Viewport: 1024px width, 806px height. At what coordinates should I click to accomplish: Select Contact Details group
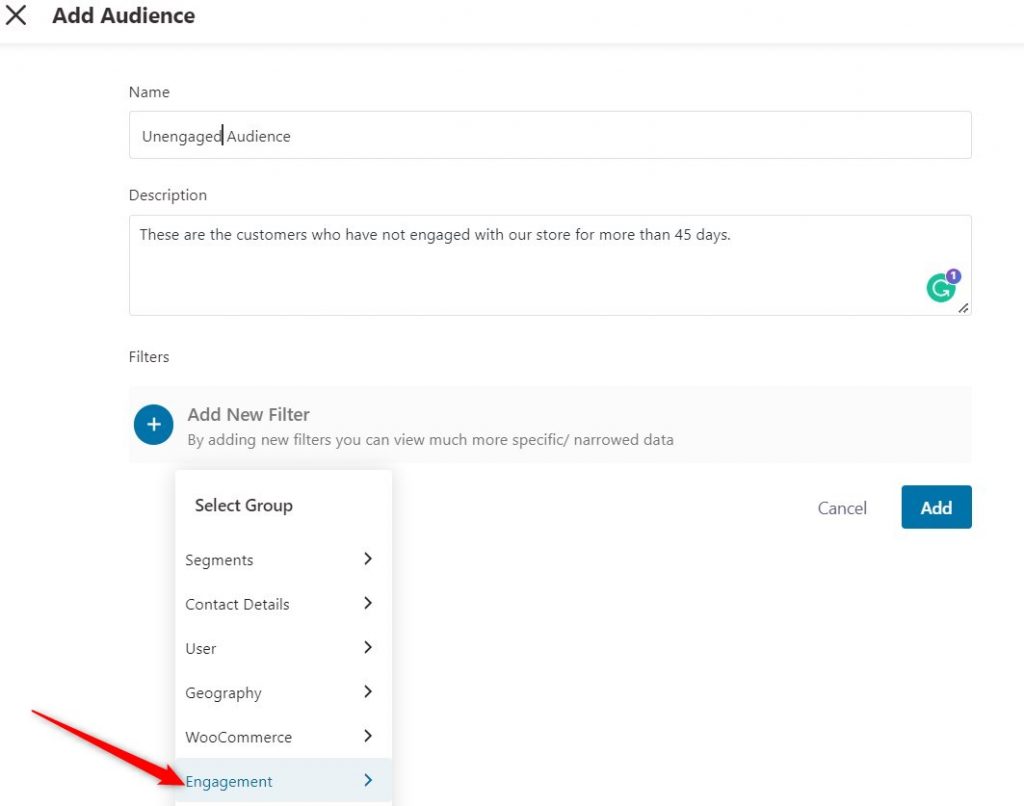[283, 604]
